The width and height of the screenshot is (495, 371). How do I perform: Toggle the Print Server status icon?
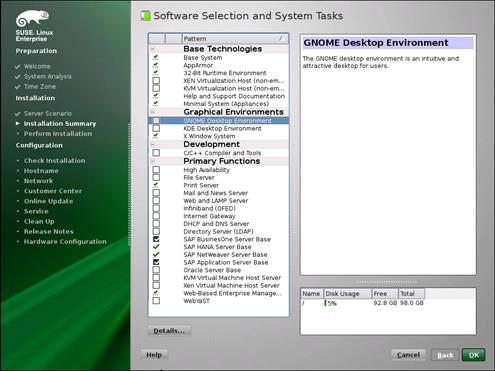coord(156,185)
